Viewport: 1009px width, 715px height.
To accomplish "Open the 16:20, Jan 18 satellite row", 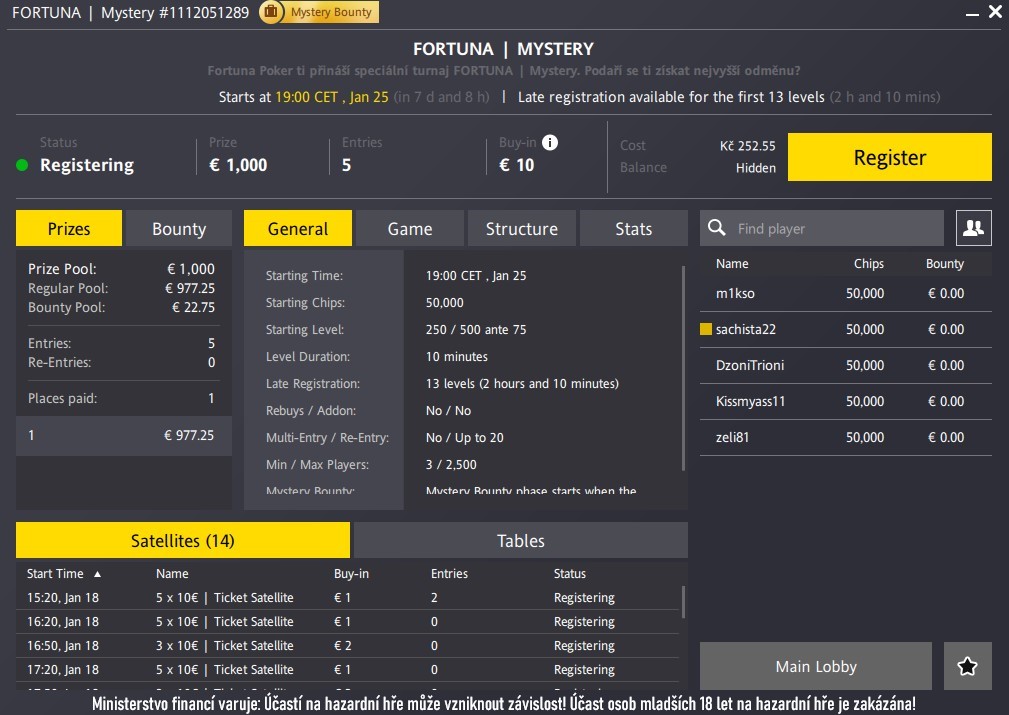I will pos(347,622).
